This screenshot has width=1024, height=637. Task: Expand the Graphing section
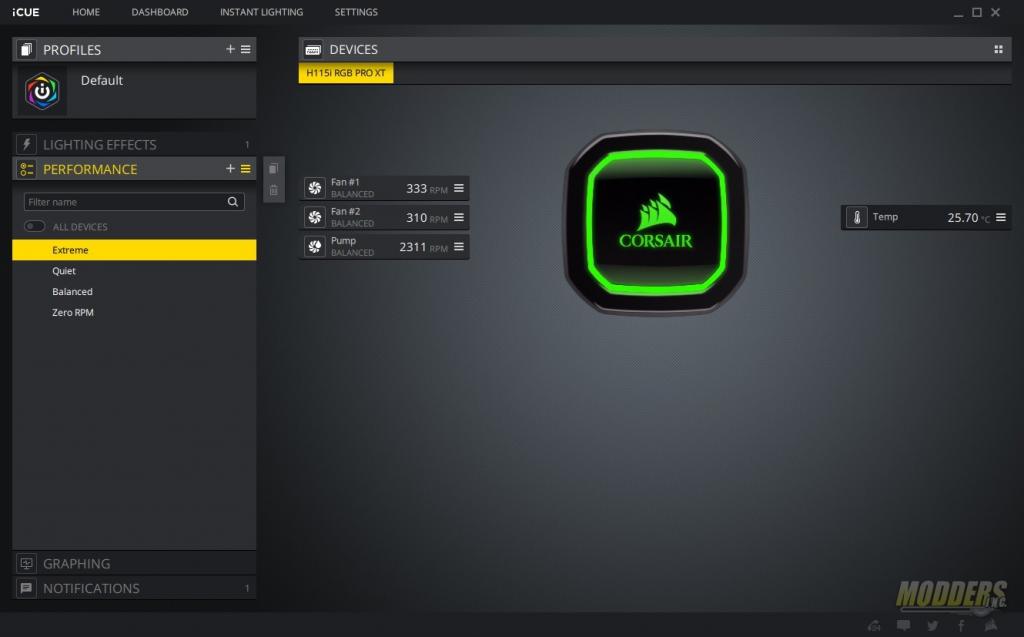[x=134, y=563]
